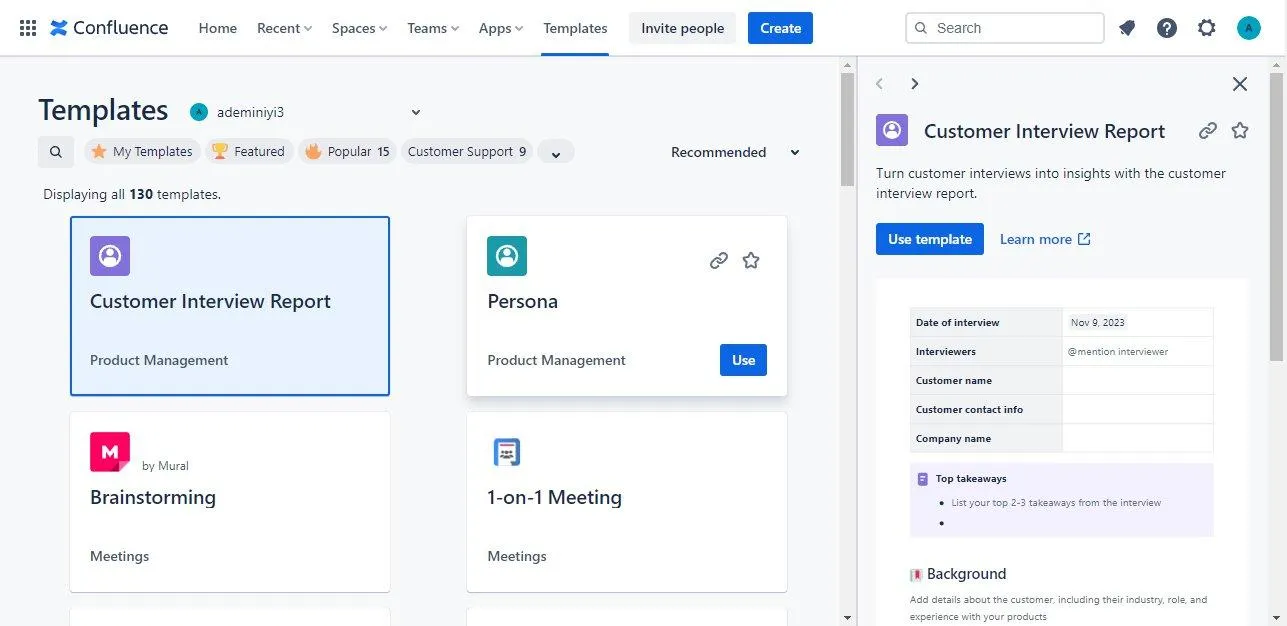
Task: Click the Use template button
Action: (x=930, y=239)
